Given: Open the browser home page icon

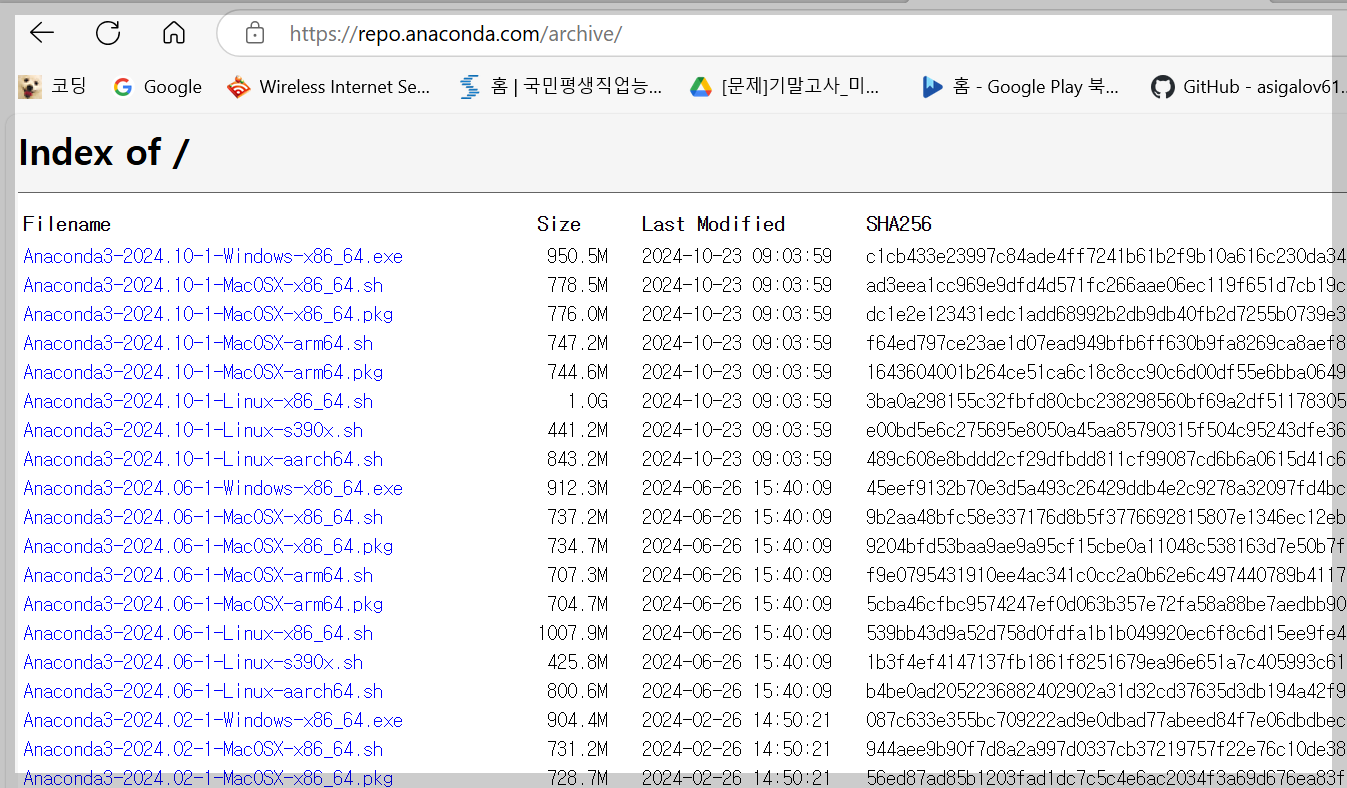Looking at the screenshot, I should (x=174, y=33).
